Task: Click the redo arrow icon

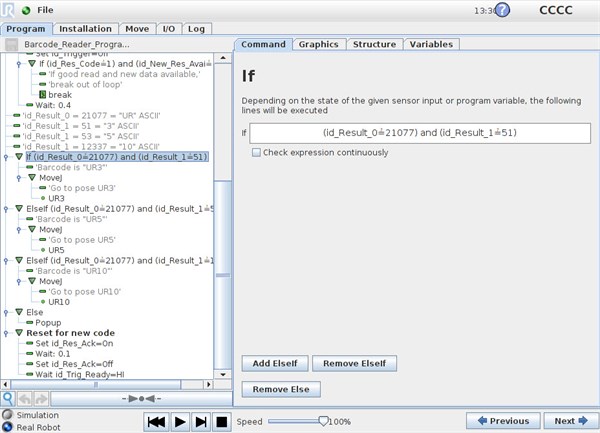Action: coord(41,399)
